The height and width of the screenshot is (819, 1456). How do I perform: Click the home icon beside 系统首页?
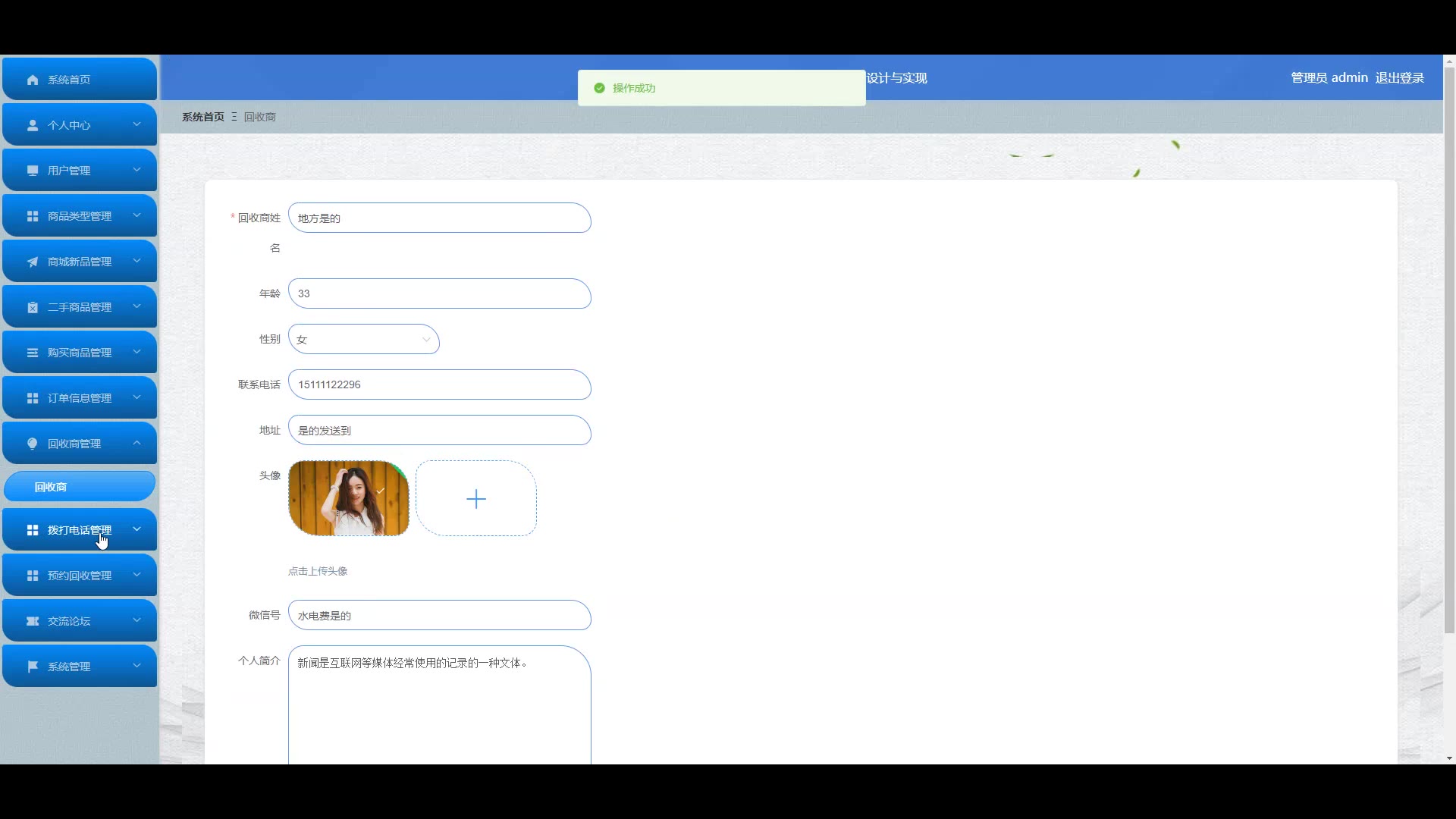[33, 80]
